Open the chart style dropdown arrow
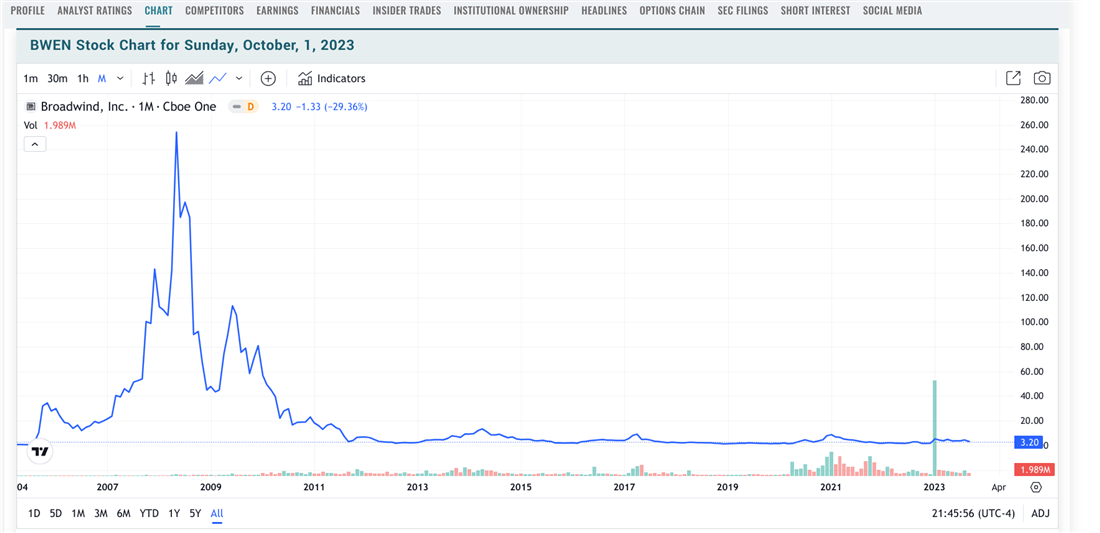Screen dimensions: 1100x533 click(239, 78)
